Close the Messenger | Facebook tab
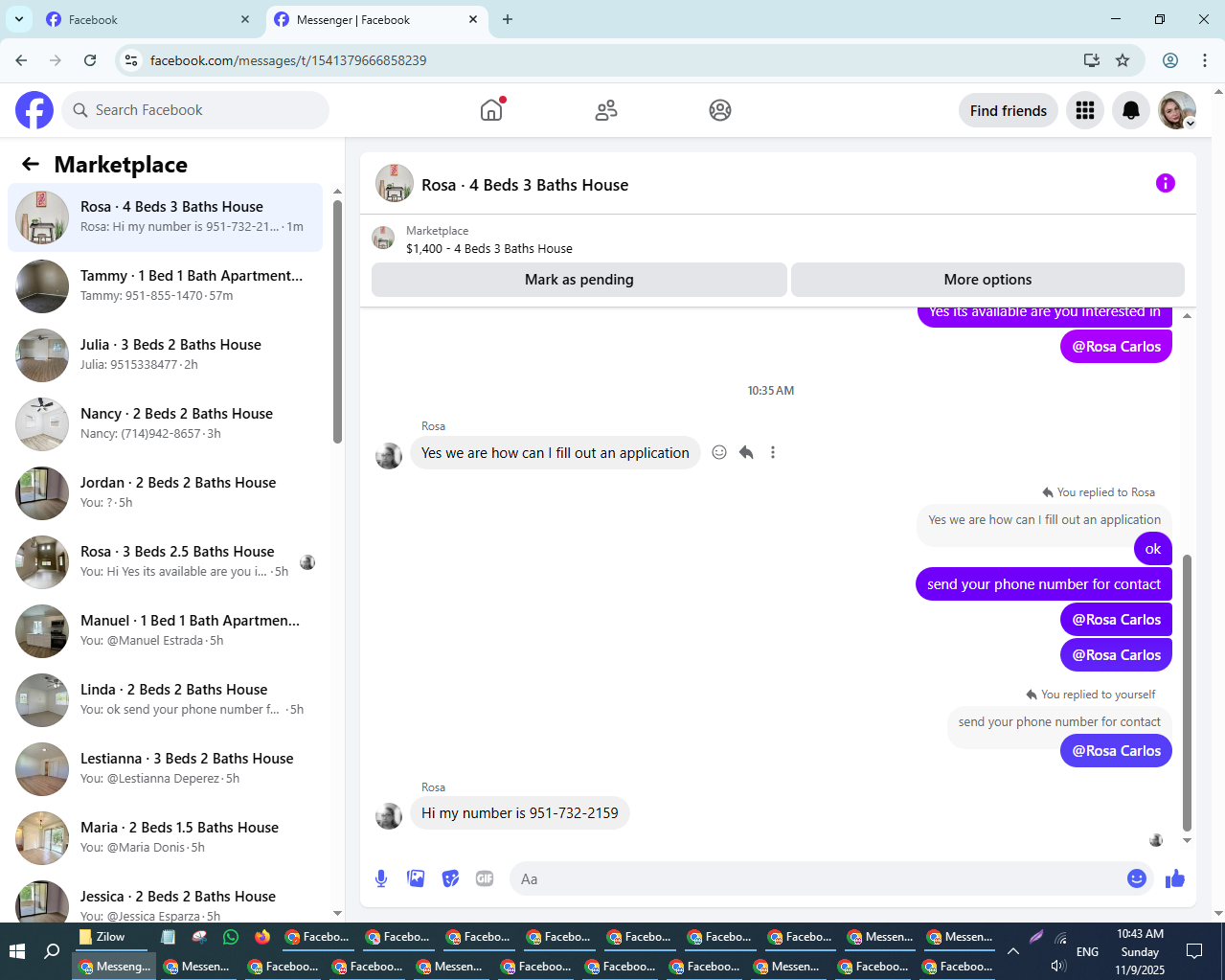This screenshot has width=1225, height=980. coord(473,19)
